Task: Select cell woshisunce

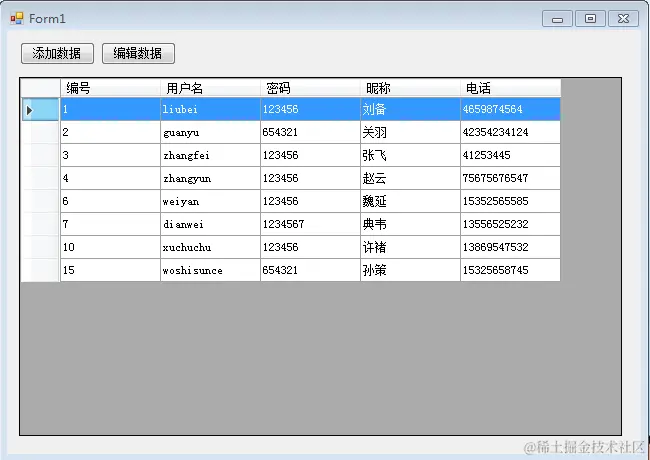Action: (210, 271)
